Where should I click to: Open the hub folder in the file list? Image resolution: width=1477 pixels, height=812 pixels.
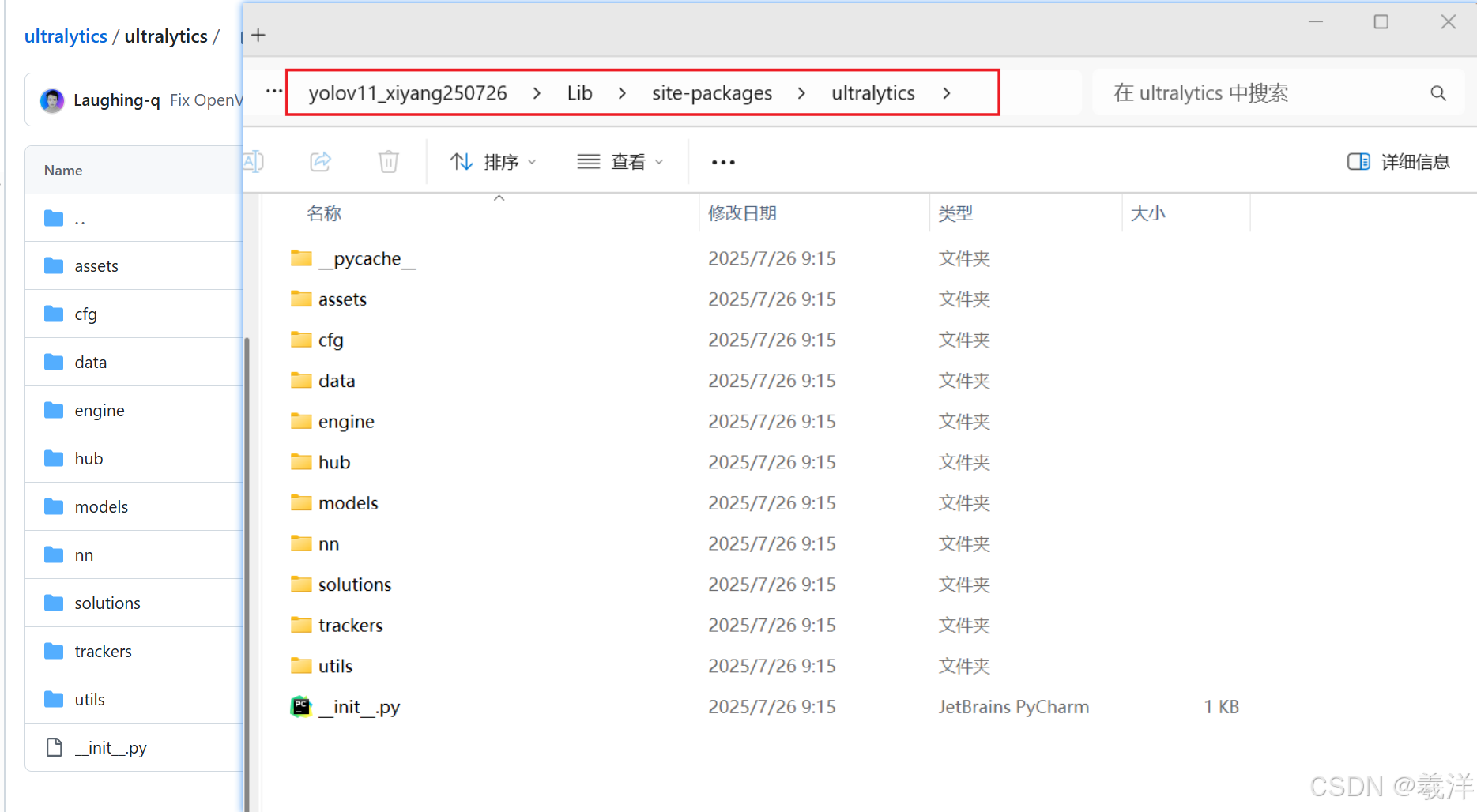point(333,461)
